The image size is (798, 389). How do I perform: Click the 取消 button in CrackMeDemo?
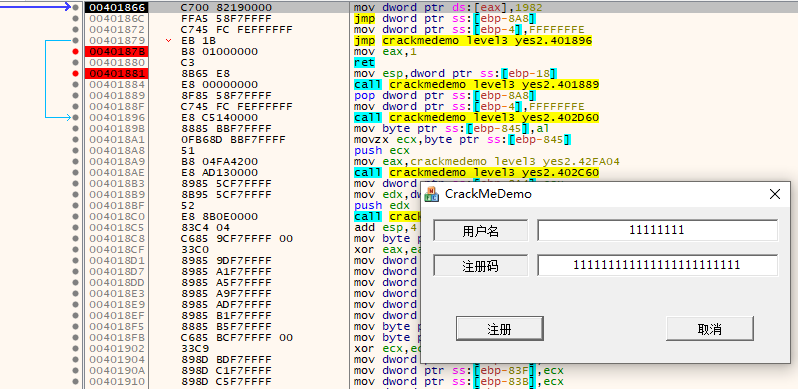click(709, 329)
